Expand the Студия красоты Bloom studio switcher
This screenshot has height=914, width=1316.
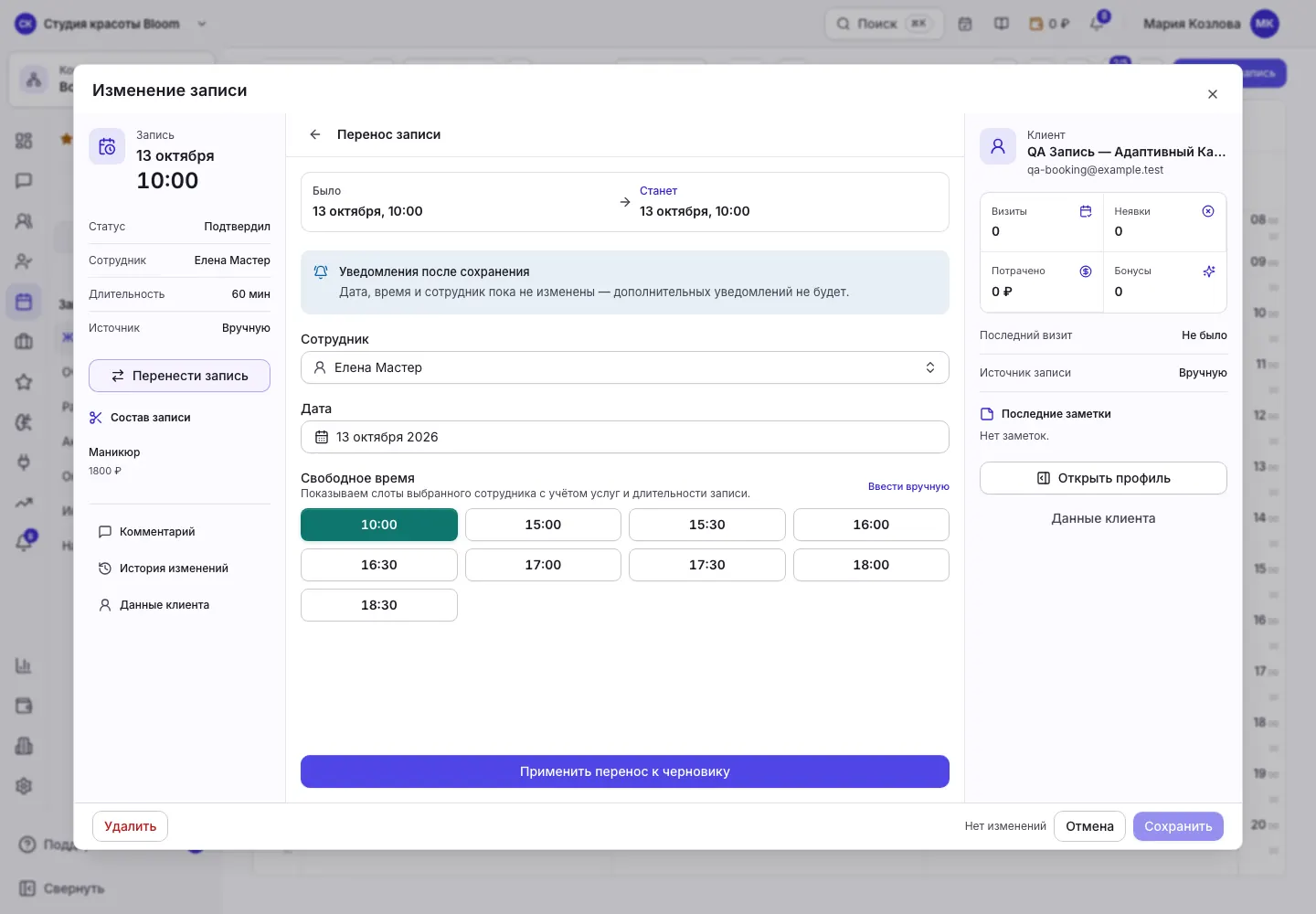pyautogui.click(x=111, y=24)
